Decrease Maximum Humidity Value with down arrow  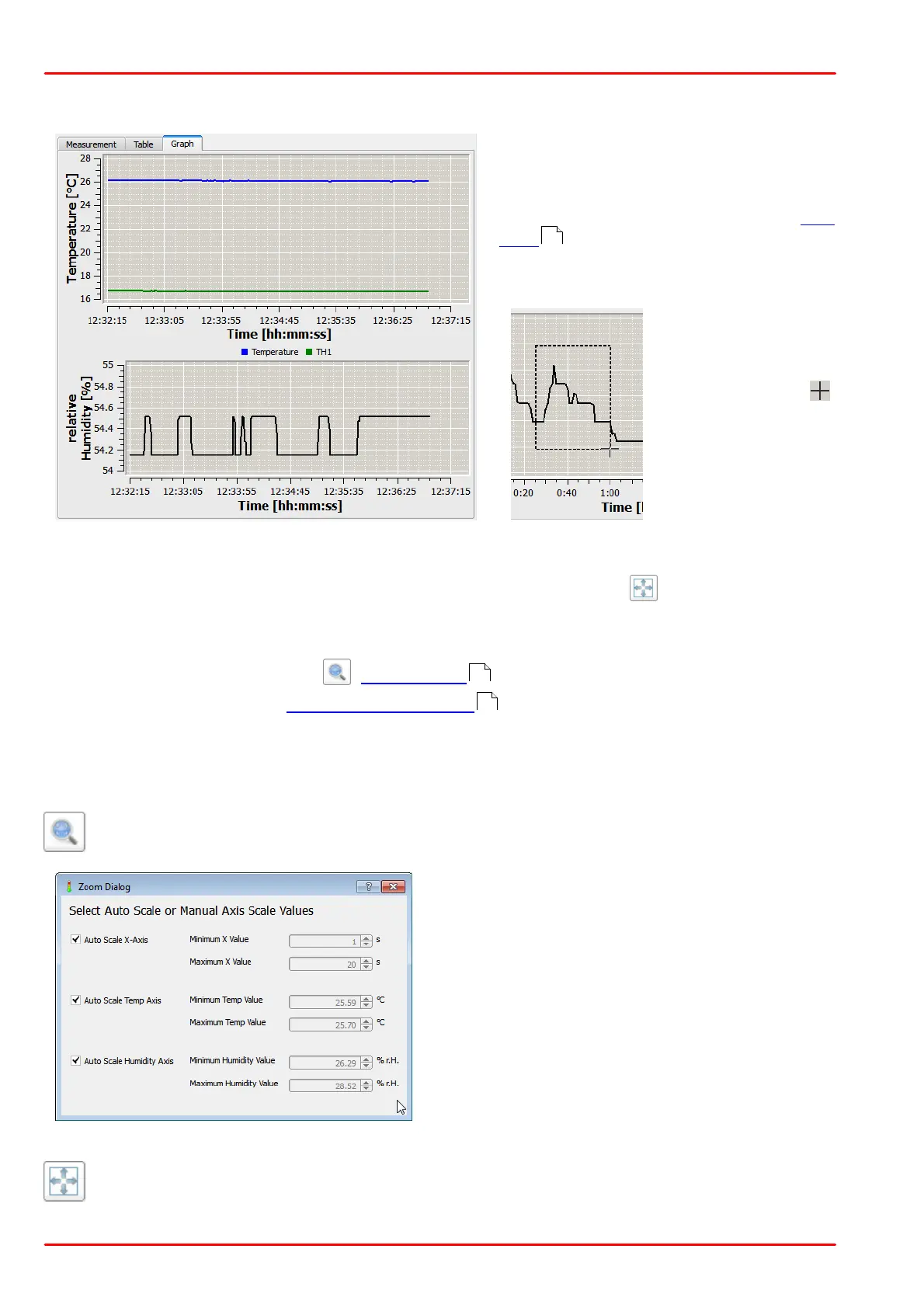coord(366,1088)
